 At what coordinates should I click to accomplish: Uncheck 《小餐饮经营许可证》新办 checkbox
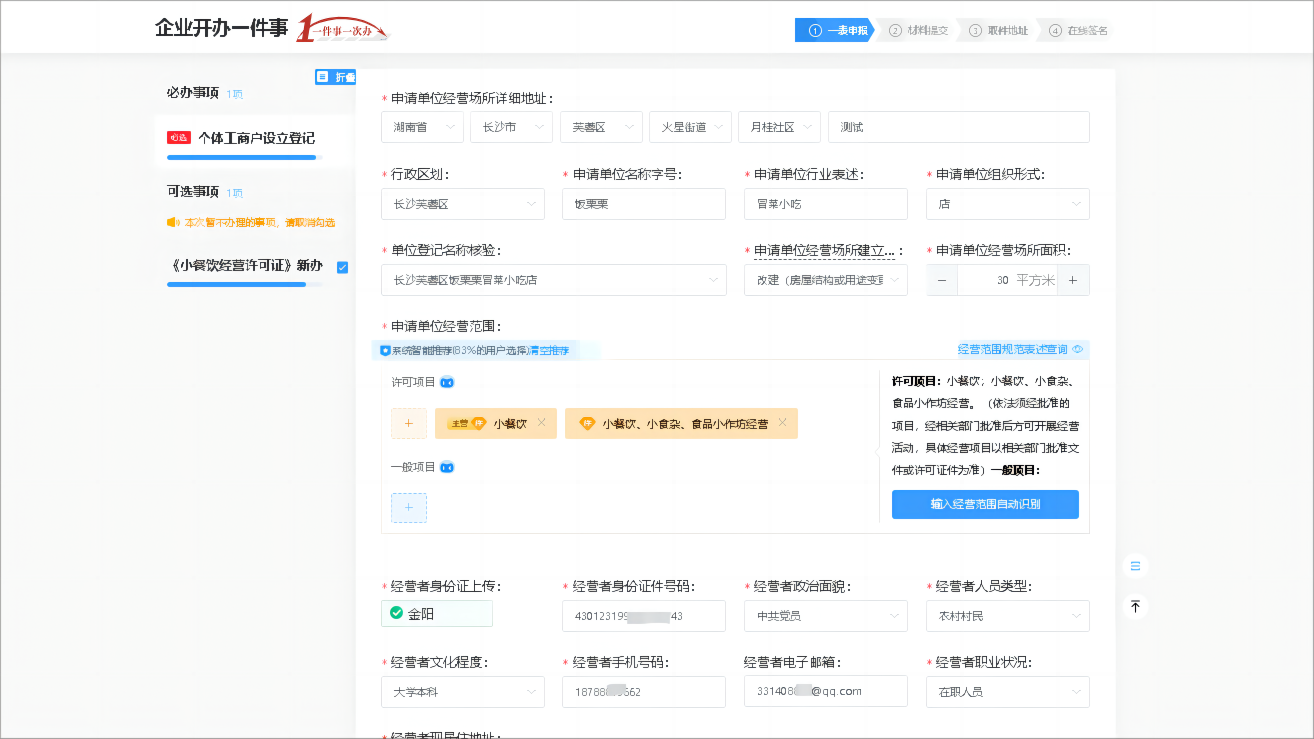[342, 267]
